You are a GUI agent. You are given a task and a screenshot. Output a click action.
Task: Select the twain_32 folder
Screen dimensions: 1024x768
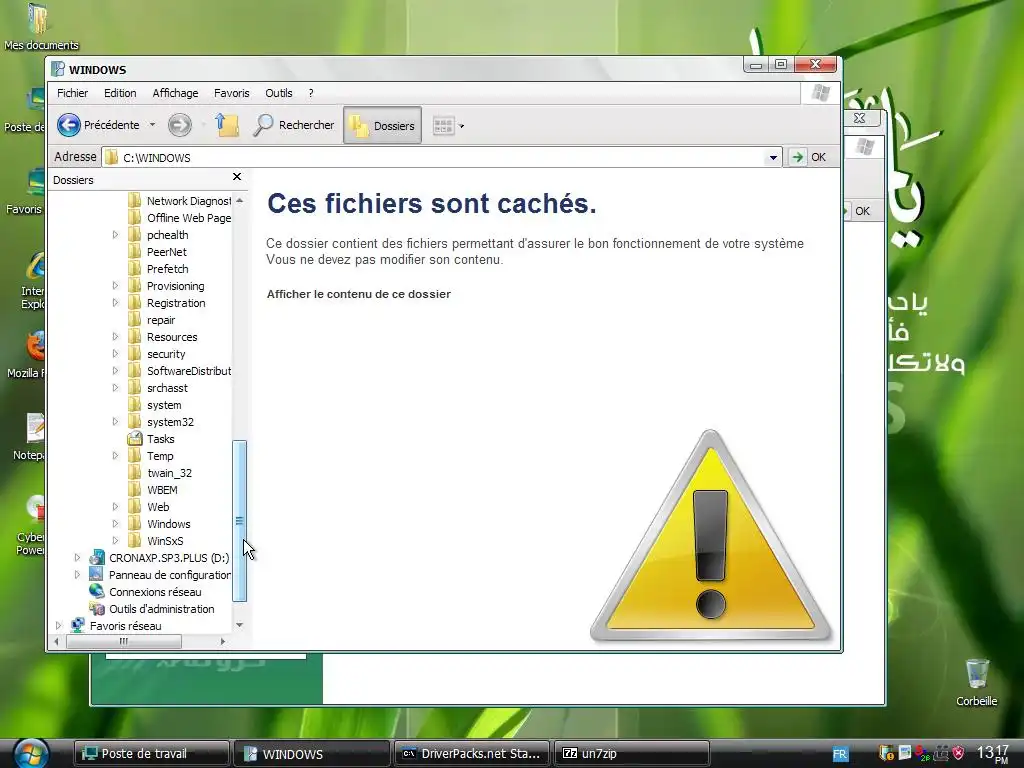click(x=160, y=473)
